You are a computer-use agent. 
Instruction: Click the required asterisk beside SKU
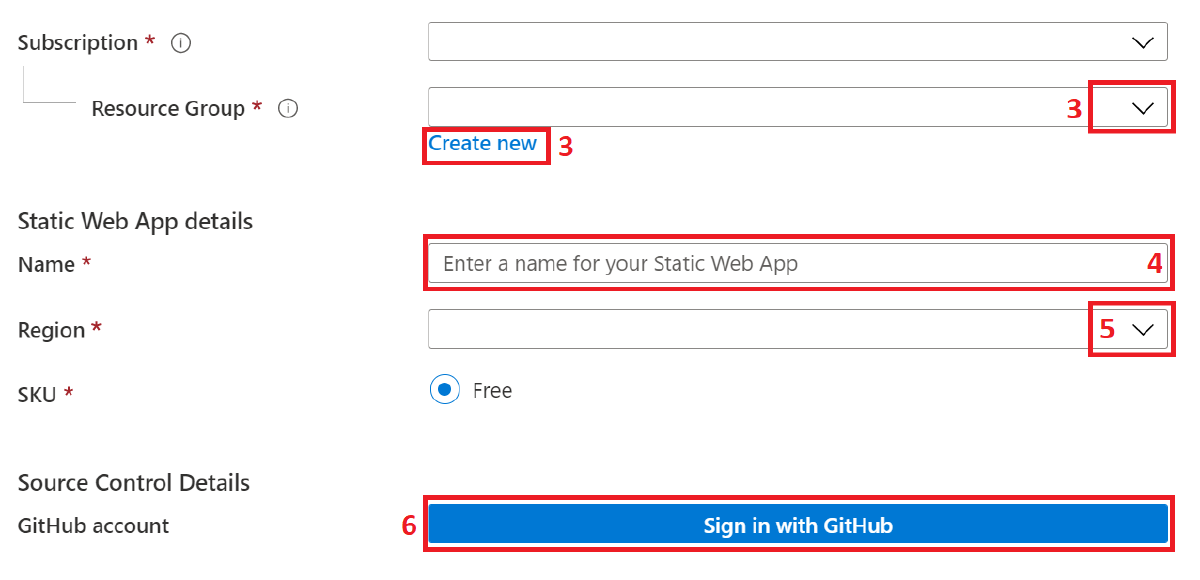click(x=71, y=390)
